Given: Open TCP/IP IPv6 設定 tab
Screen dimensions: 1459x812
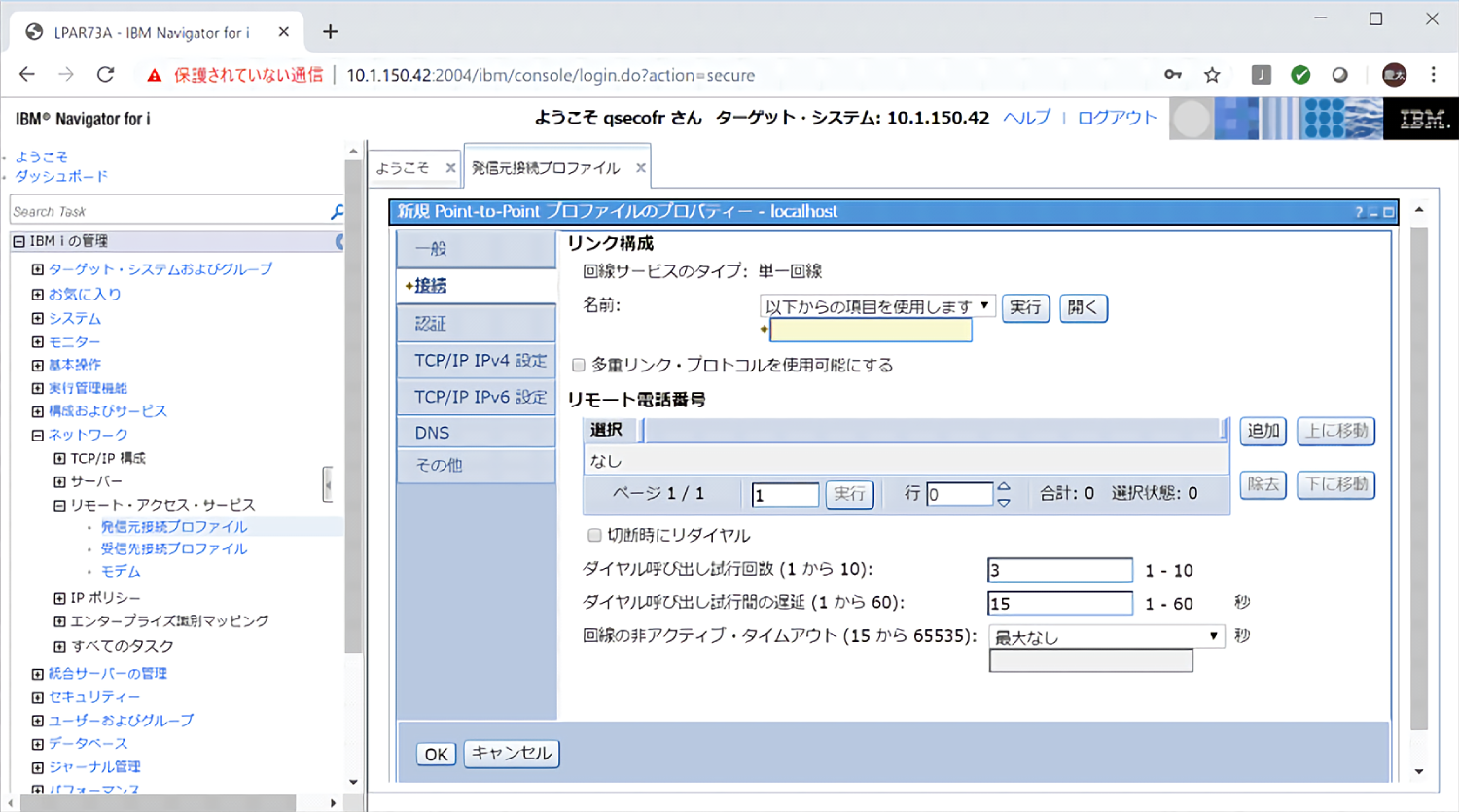Looking at the screenshot, I should [x=477, y=397].
